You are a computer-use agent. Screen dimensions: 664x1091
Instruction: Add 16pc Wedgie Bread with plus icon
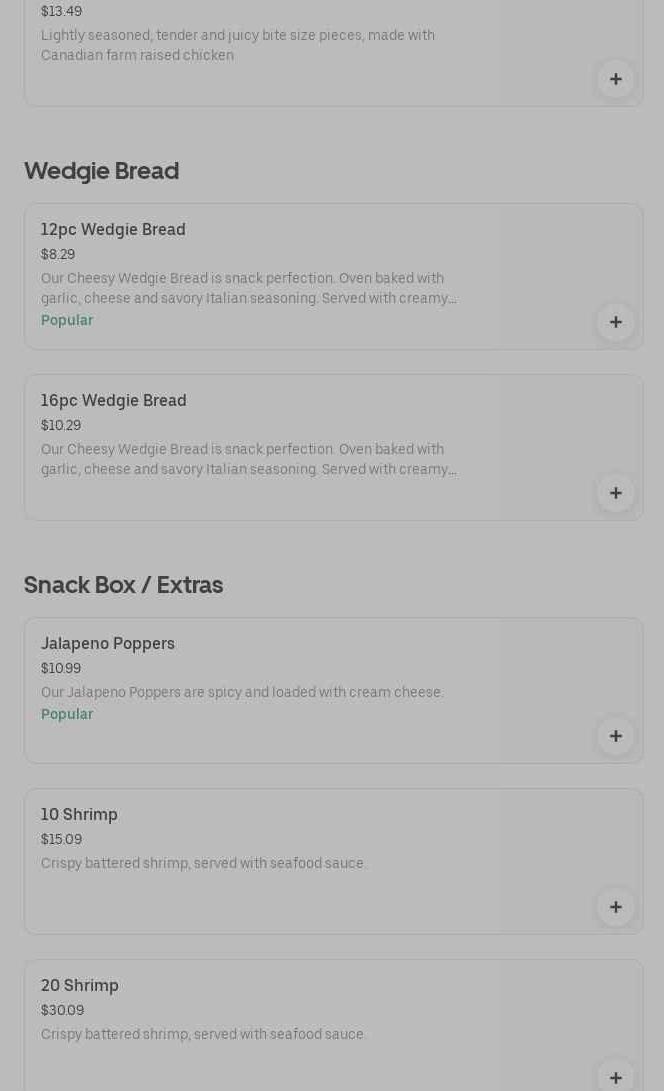tap(616, 493)
